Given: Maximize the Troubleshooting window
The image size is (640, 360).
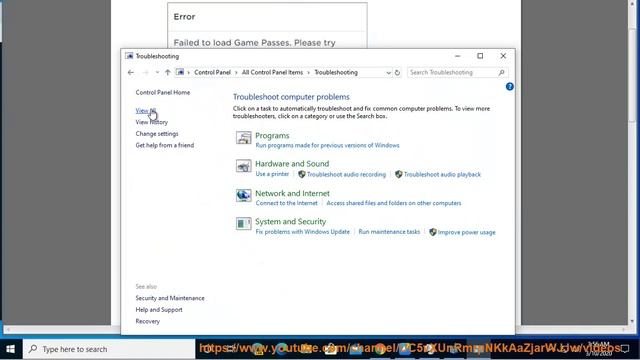Looking at the screenshot, I should tap(480, 56).
